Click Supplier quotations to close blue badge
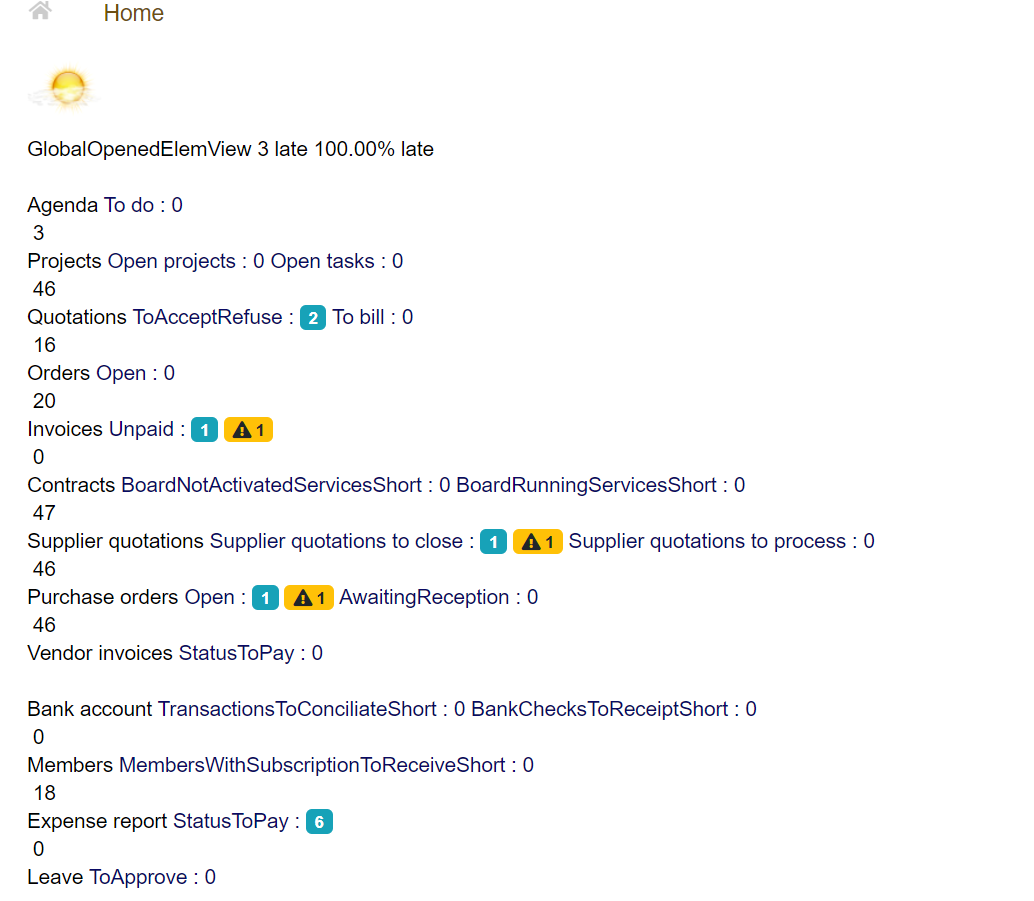The image size is (1034, 901). coord(493,542)
